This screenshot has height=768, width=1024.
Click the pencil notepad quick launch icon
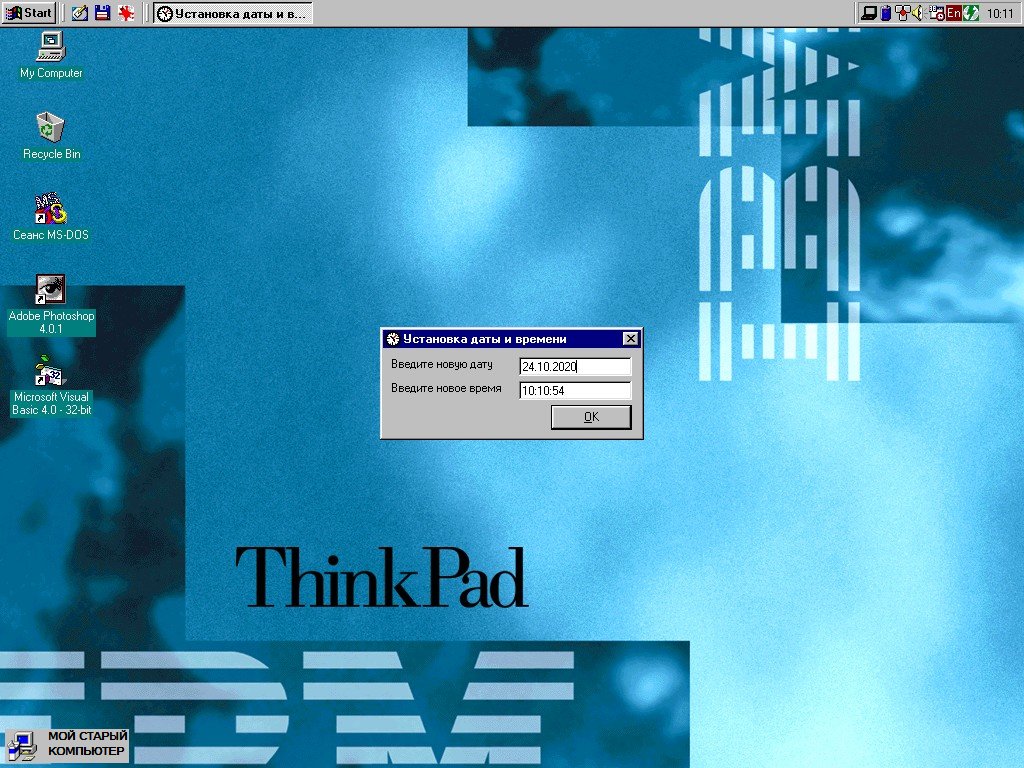(80, 13)
